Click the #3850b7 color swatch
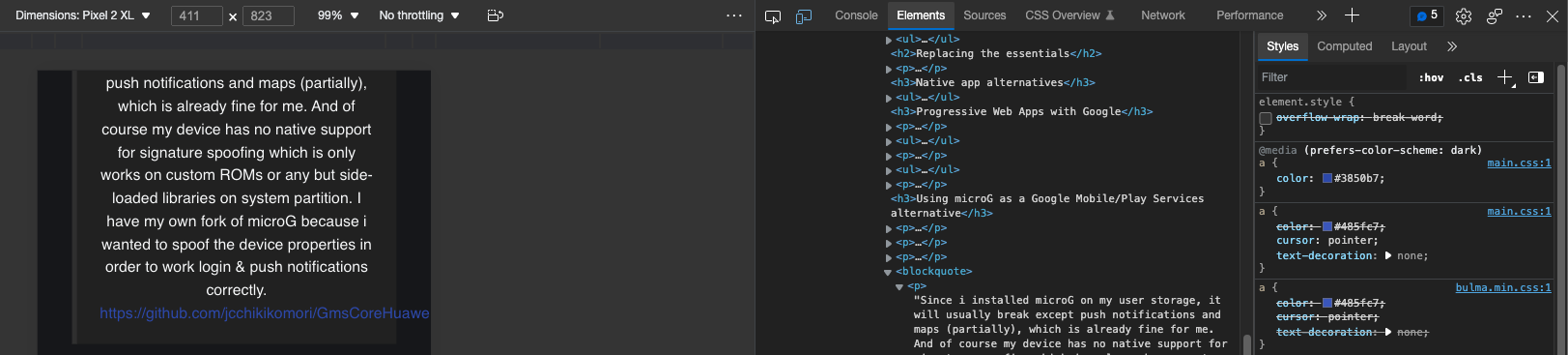This screenshot has width=1568, height=355. point(1327,179)
